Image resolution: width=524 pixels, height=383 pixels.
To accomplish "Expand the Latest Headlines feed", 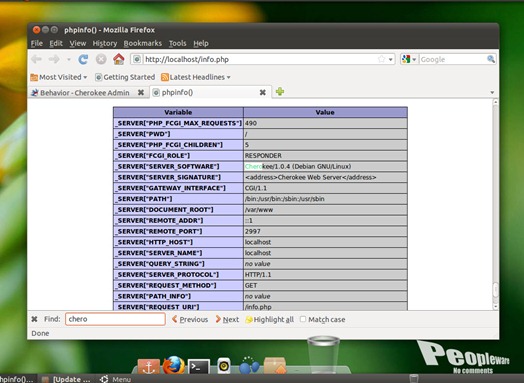I will (x=196, y=77).
